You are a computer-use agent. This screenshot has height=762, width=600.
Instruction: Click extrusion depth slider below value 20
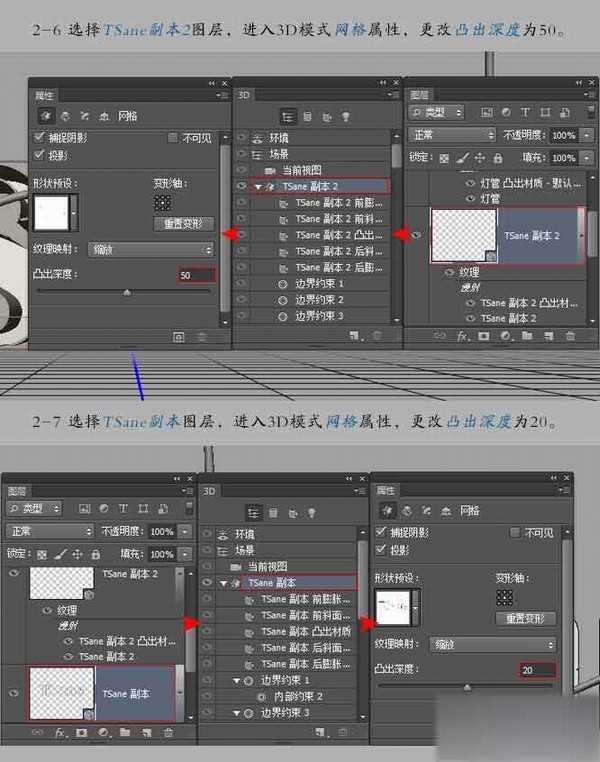[466, 687]
